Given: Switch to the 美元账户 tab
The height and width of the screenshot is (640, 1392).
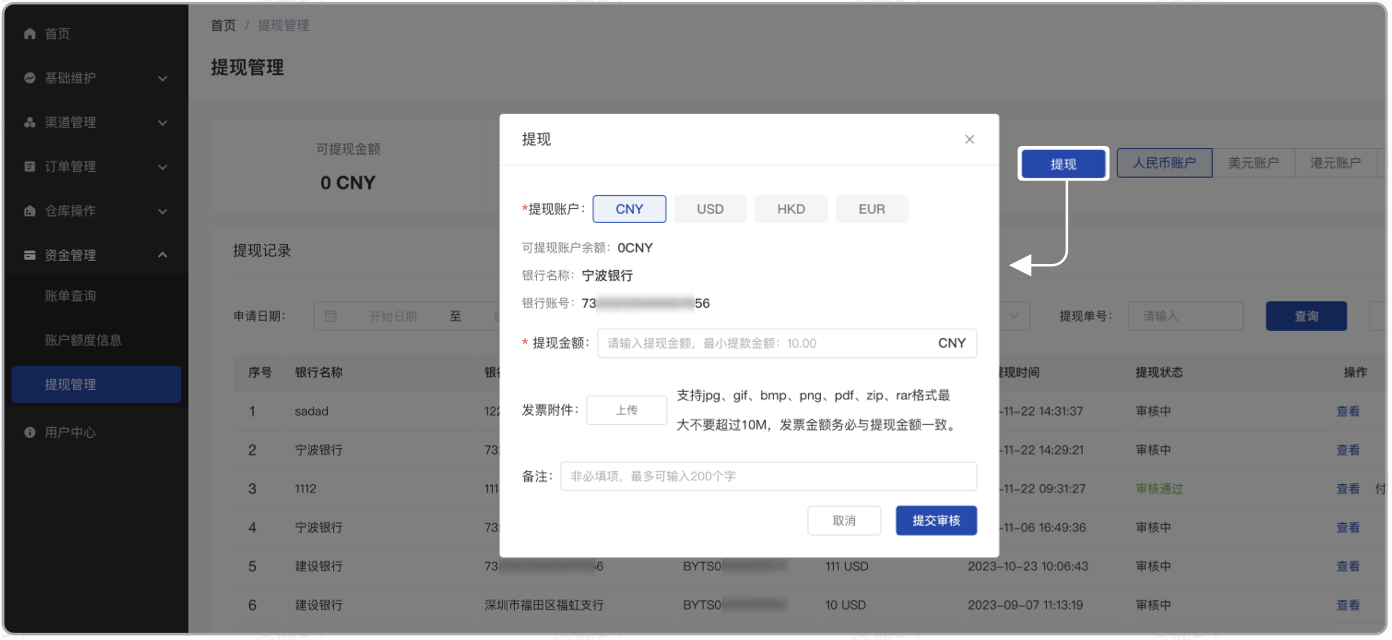Looking at the screenshot, I should point(1254,162).
